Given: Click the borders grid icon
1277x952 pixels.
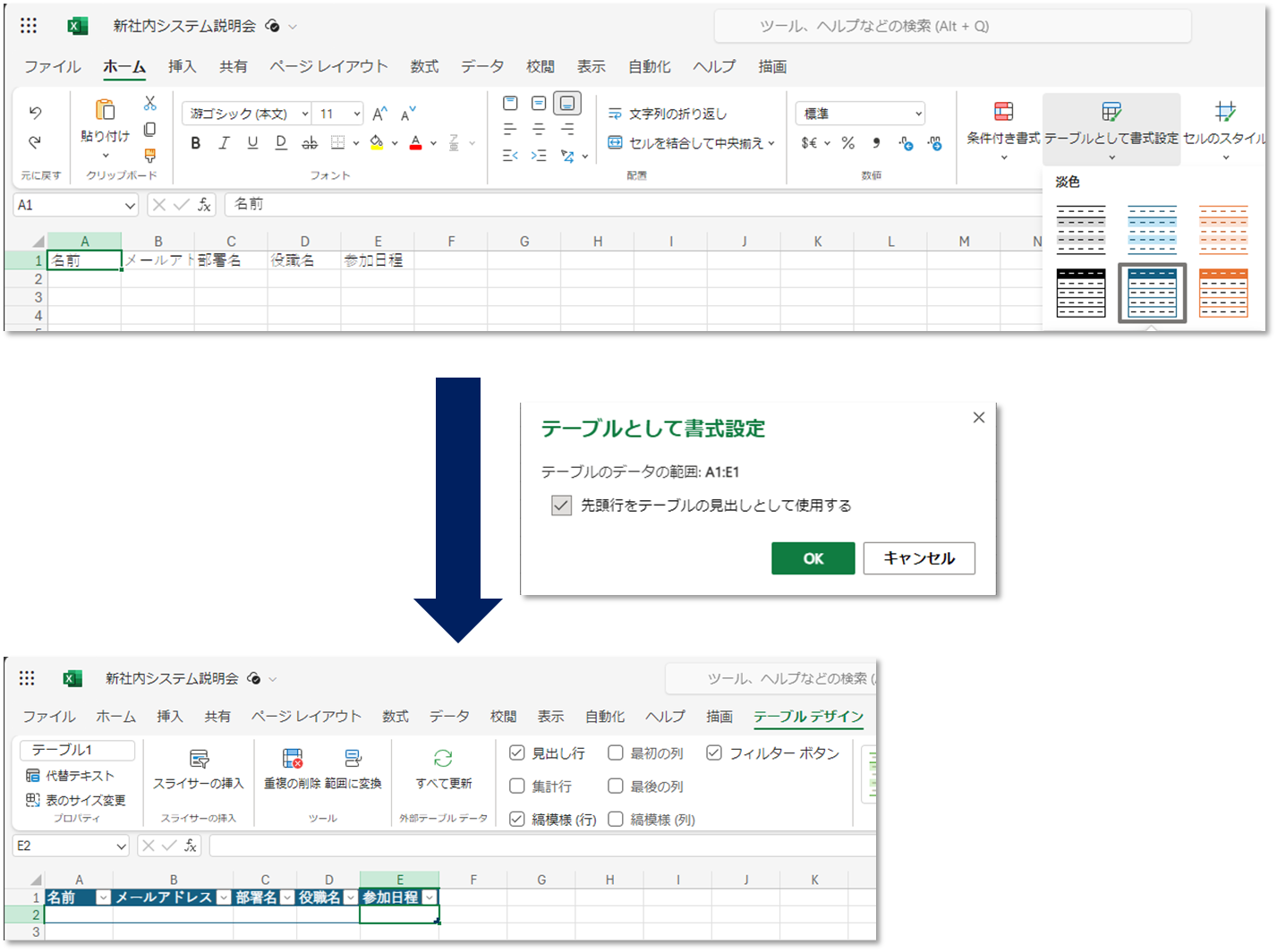Looking at the screenshot, I should coord(337,143).
